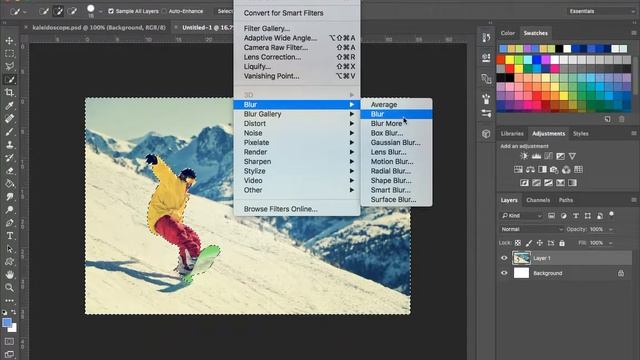640x360 pixels.
Task: Select the Healing Brush tool
Action: (x=9, y=119)
